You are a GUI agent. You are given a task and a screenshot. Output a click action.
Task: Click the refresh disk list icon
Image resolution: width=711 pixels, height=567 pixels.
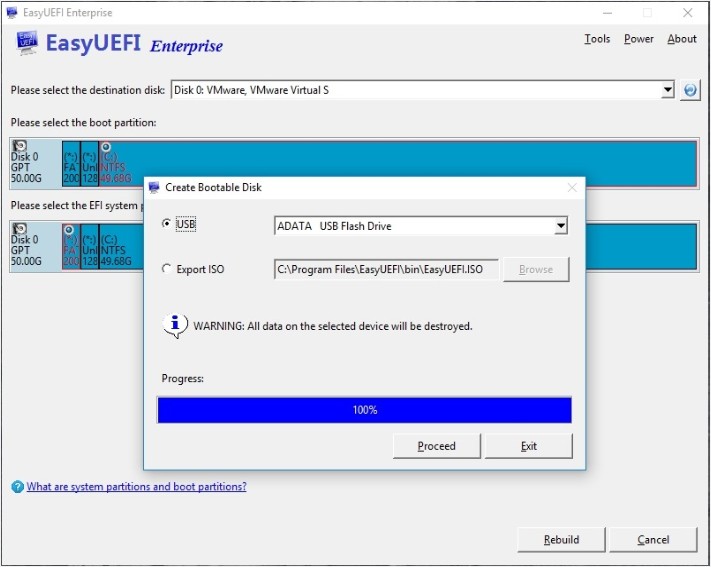click(690, 90)
